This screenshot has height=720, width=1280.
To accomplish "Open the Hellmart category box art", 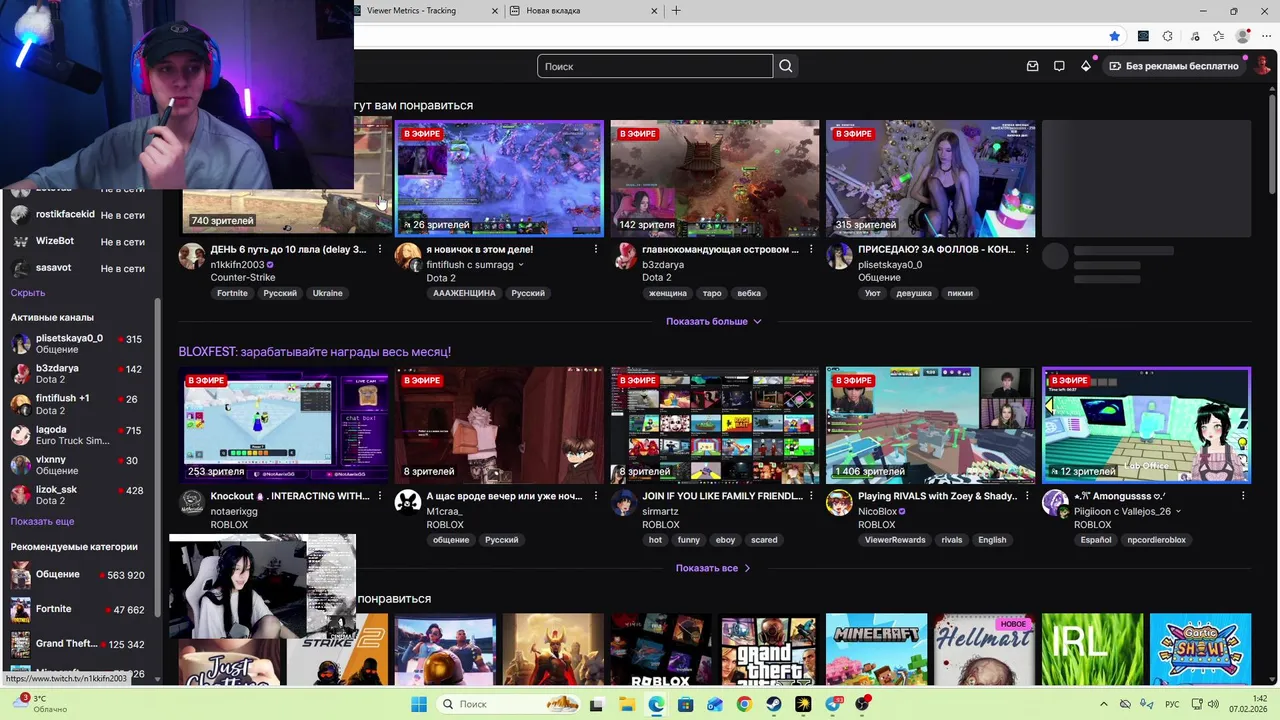I will click(985, 650).
